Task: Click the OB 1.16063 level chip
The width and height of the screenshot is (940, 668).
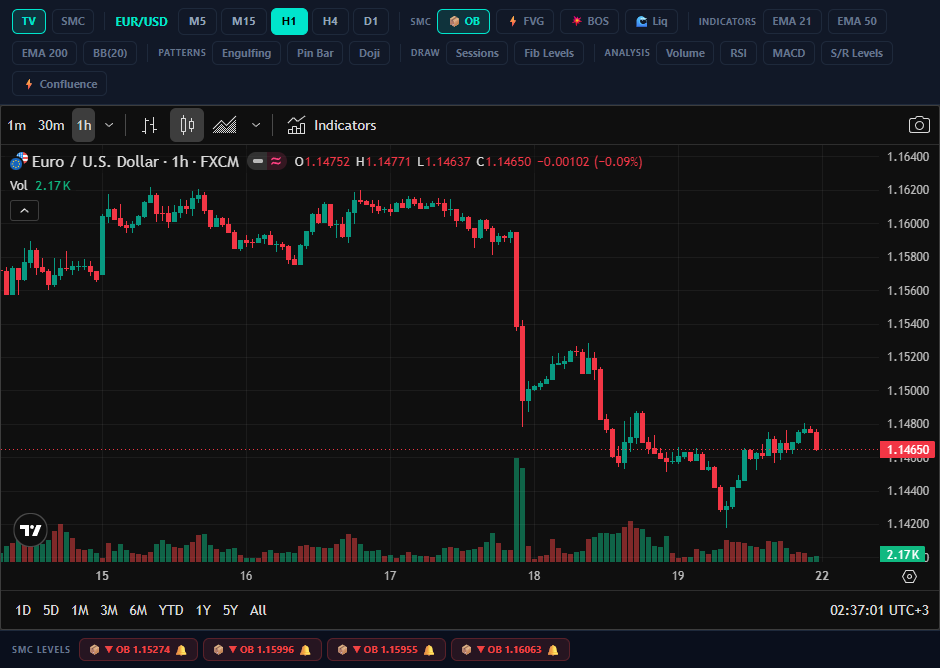Action: pyautogui.click(x=510, y=650)
